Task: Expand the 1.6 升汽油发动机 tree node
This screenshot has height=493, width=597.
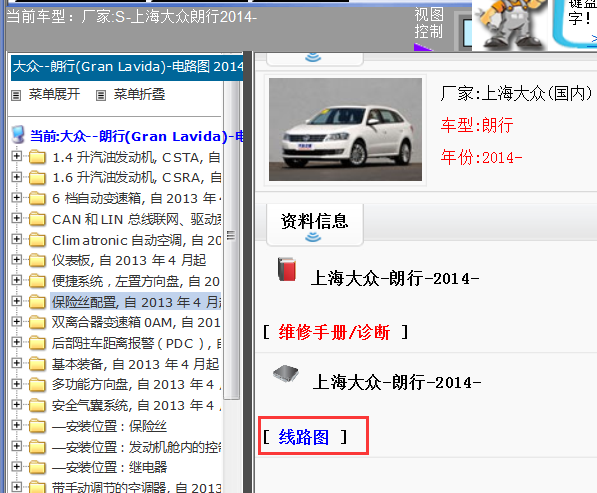Action: pos(16,177)
